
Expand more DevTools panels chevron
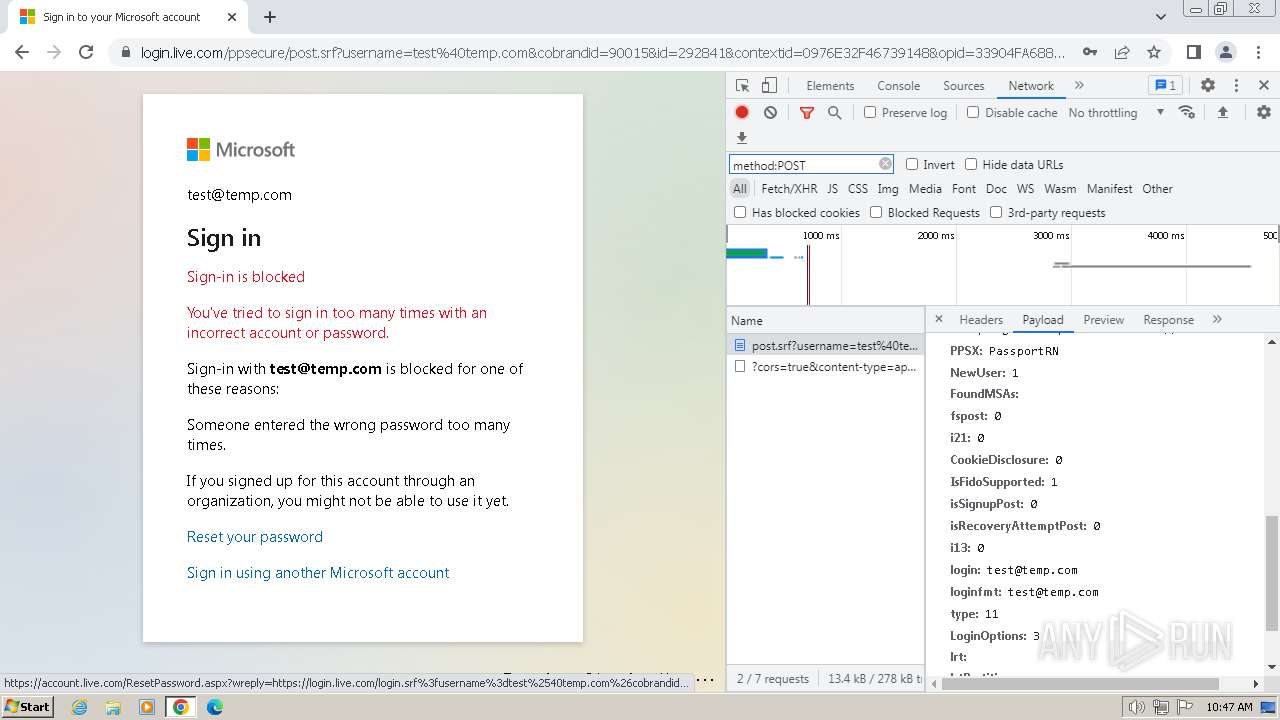(x=1079, y=86)
